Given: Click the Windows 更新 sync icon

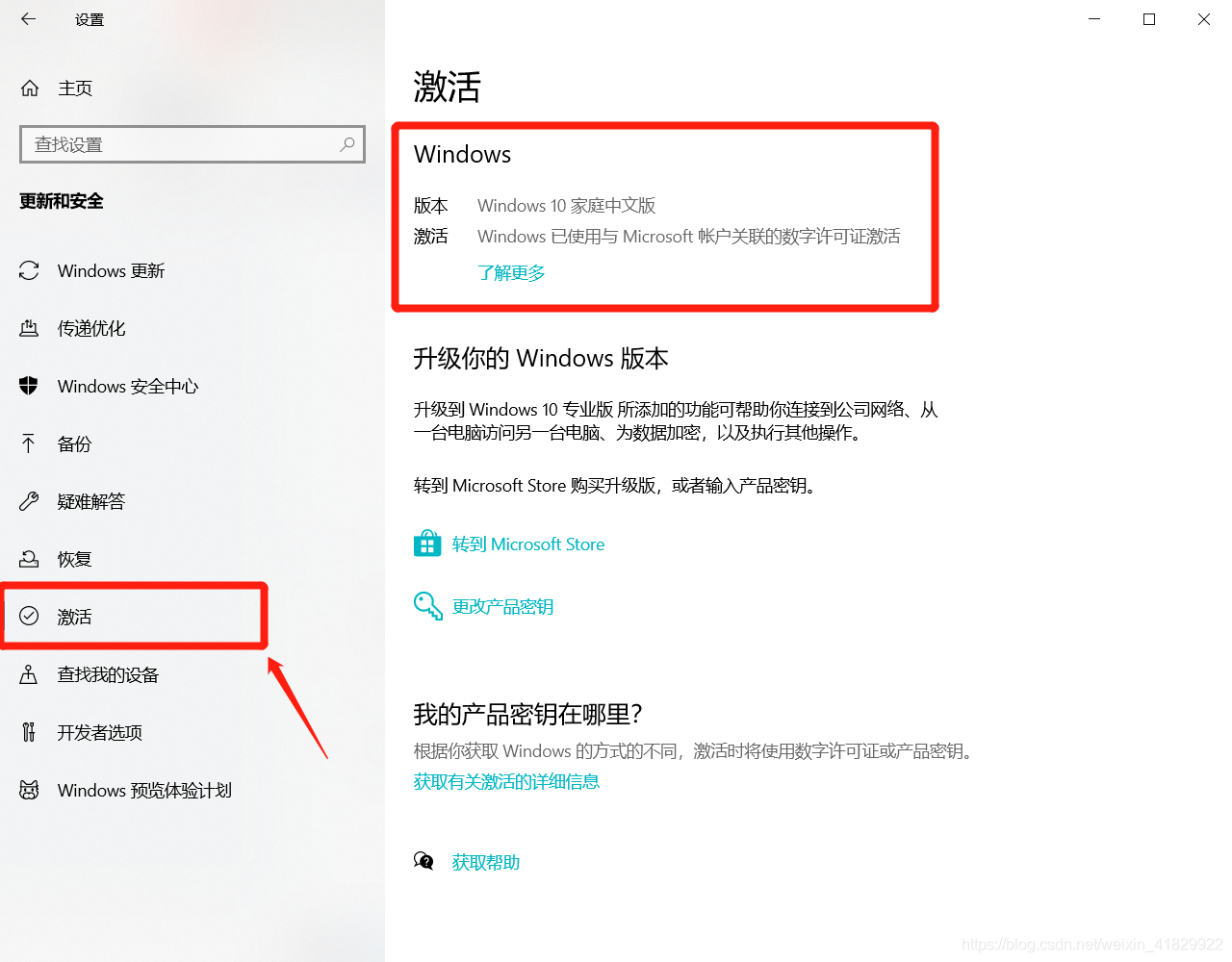Looking at the screenshot, I should (x=29, y=271).
